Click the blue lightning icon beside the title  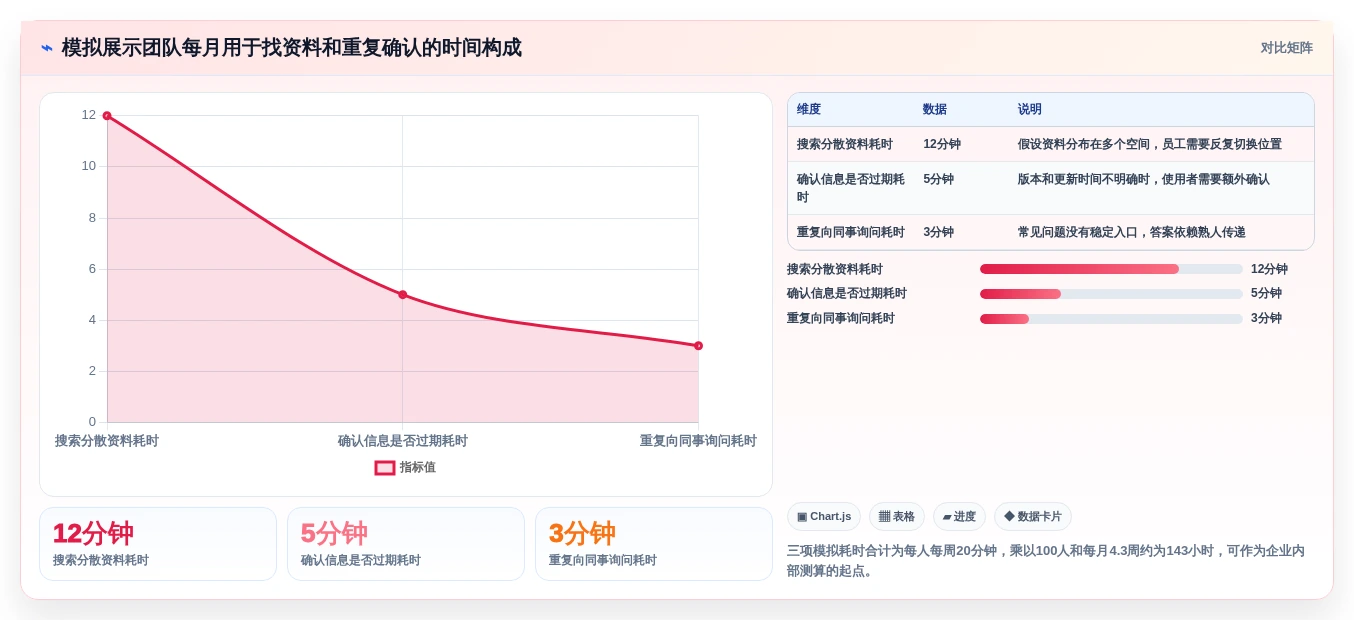(x=47, y=48)
